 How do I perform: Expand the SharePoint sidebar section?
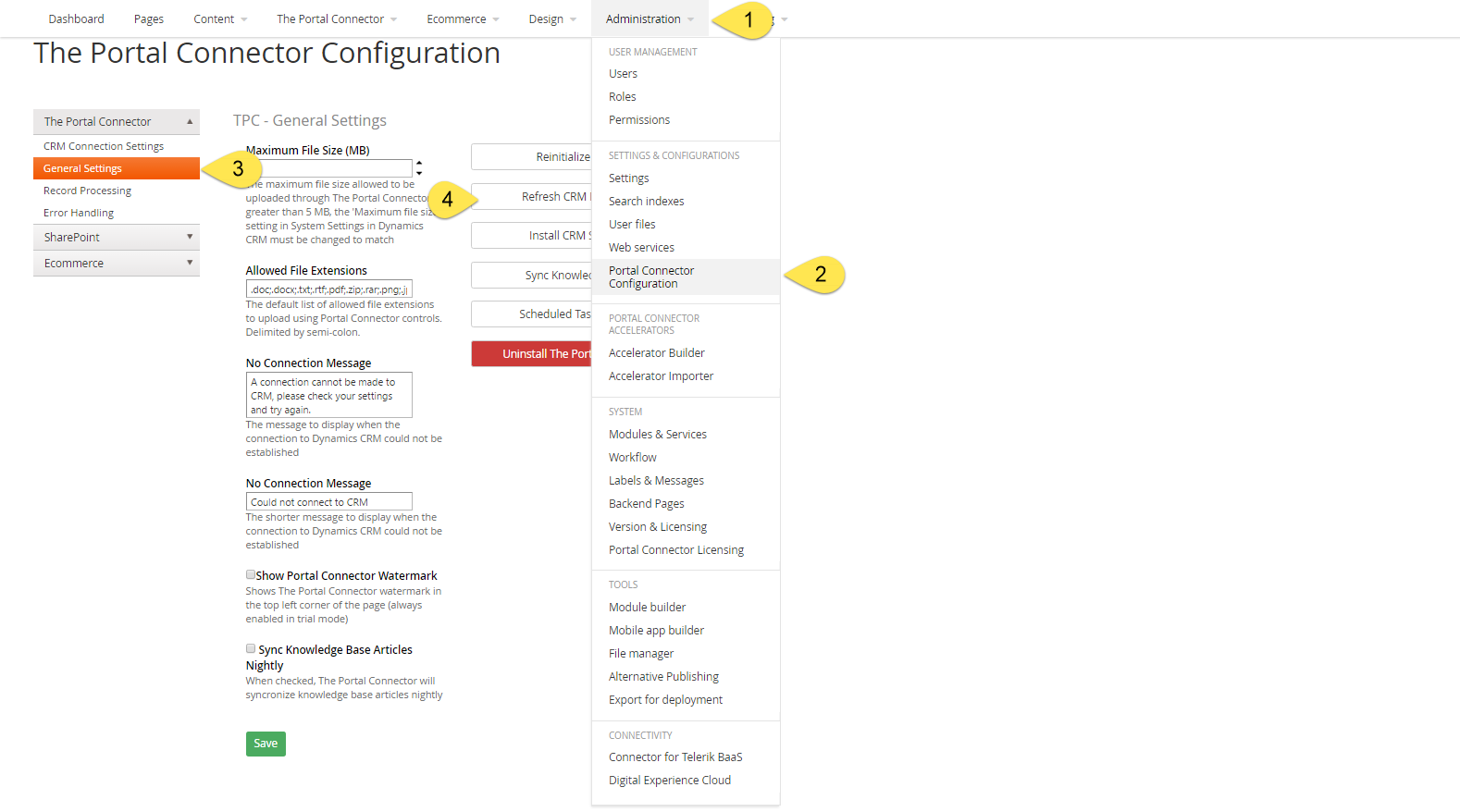coord(117,238)
